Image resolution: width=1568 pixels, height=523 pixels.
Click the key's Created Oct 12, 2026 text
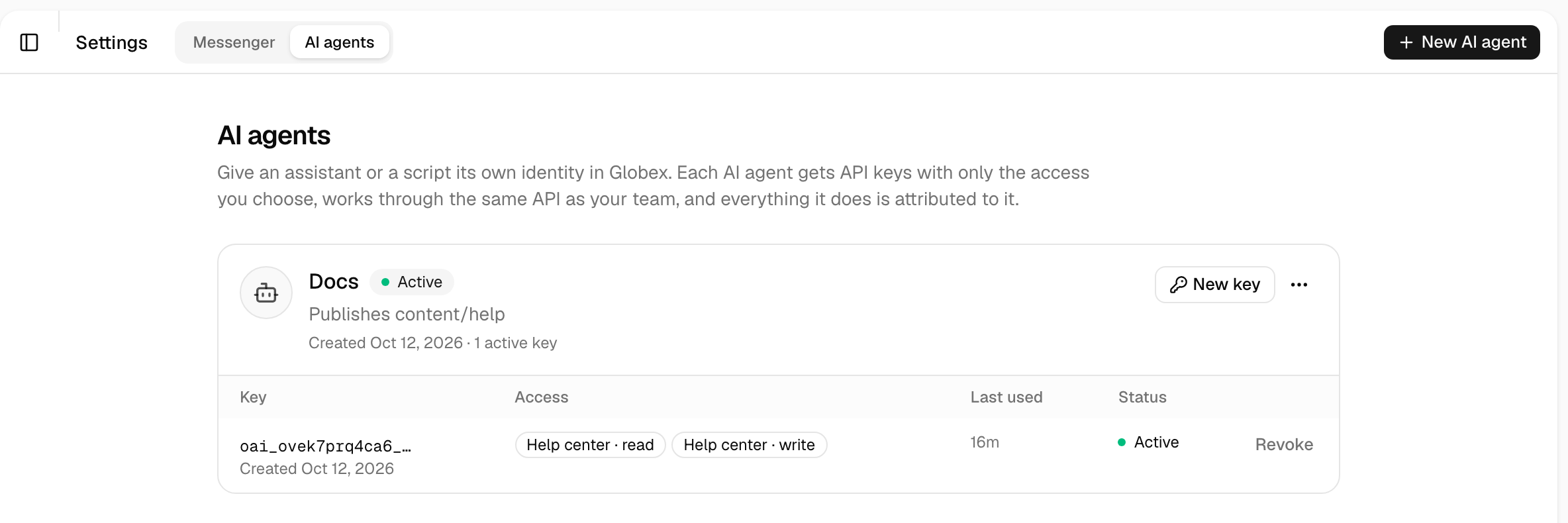(x=317, y=469)
